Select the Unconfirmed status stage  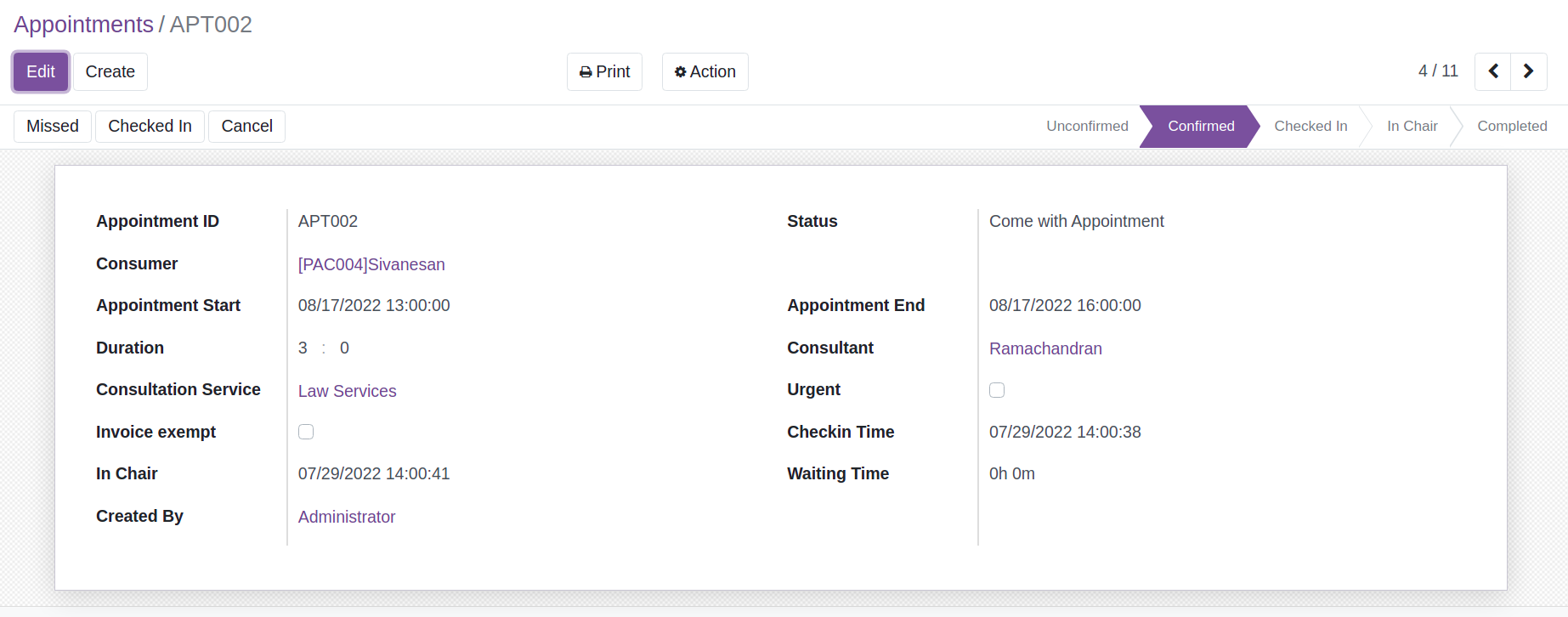1087,126
